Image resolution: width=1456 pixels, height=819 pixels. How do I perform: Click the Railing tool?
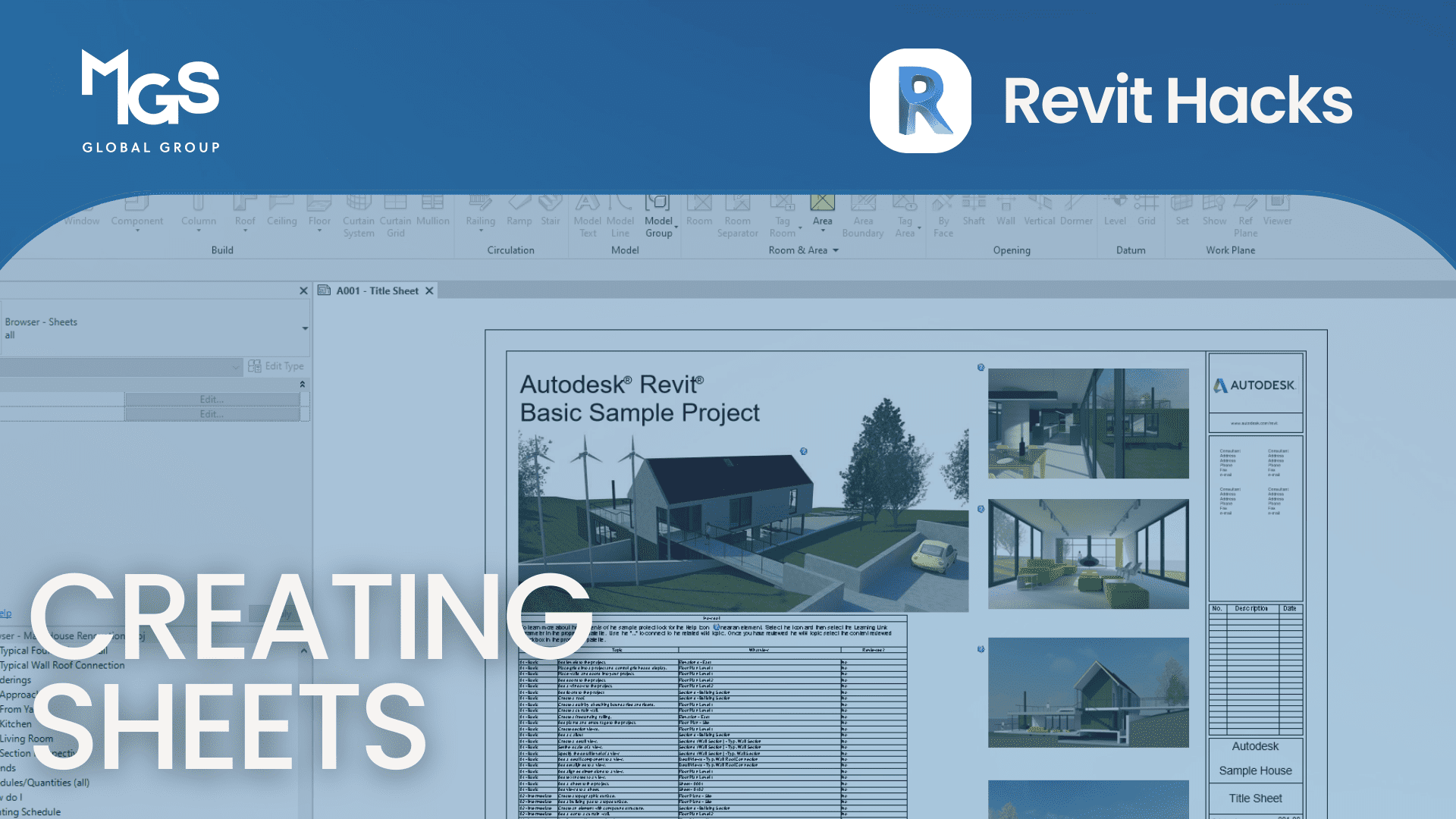click(x=480, y=212)
